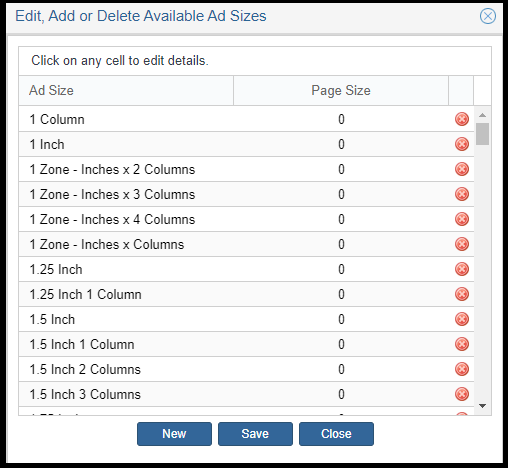Click the New button
This screenshot has width=508, height=468.
pyautogui.click(x=174, y=434)
